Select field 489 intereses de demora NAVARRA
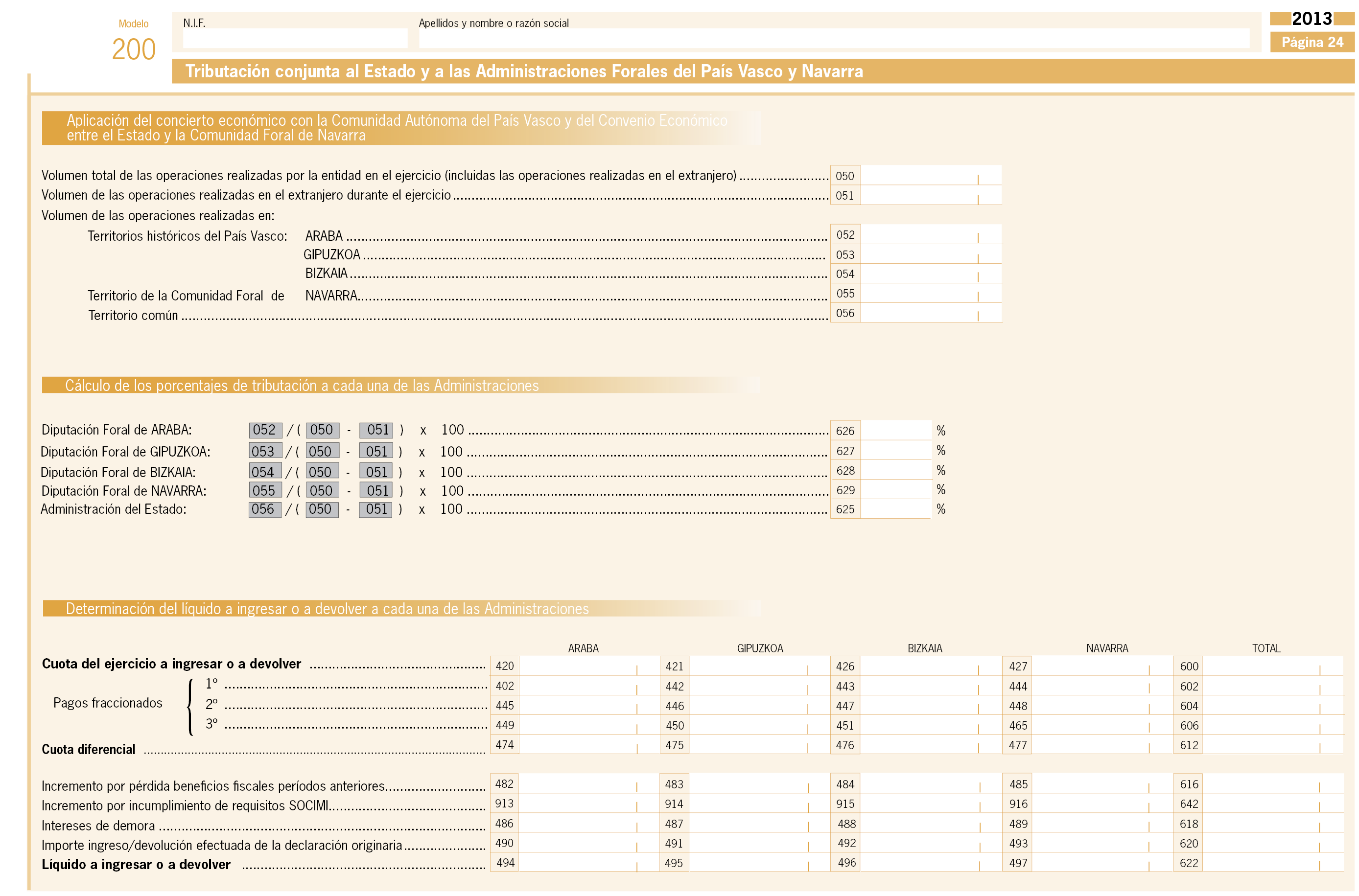The width and height of the screenshot is (1359, 896). click(1102, 823)
